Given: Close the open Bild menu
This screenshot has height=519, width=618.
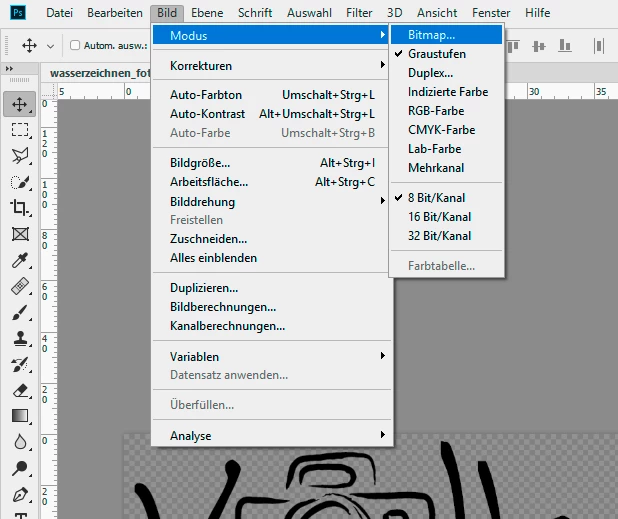Looking at the screenshot, I should (x=167, y=13).
